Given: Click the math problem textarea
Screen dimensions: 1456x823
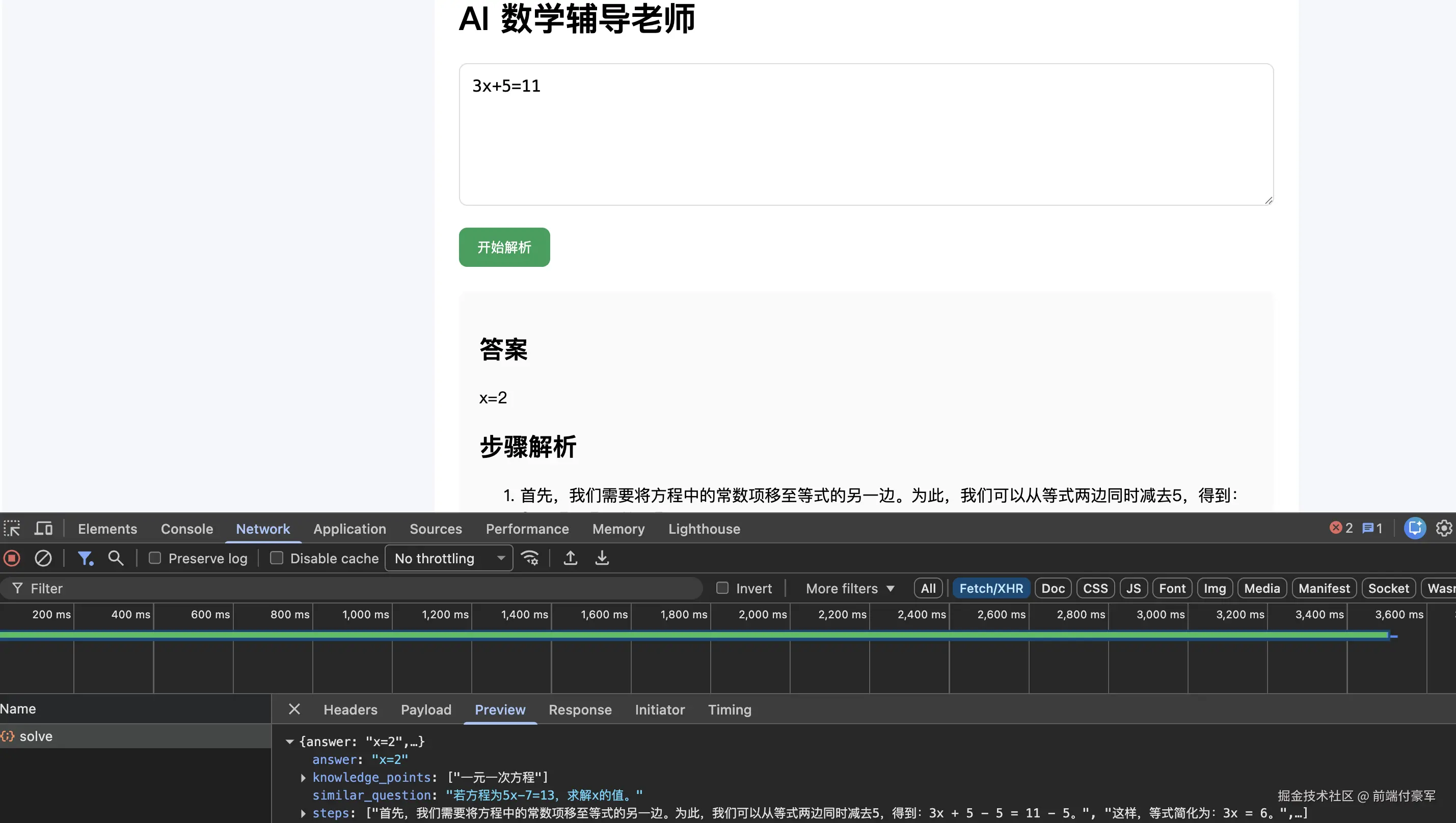Looking at the screenshot, I should click(866, 134).
